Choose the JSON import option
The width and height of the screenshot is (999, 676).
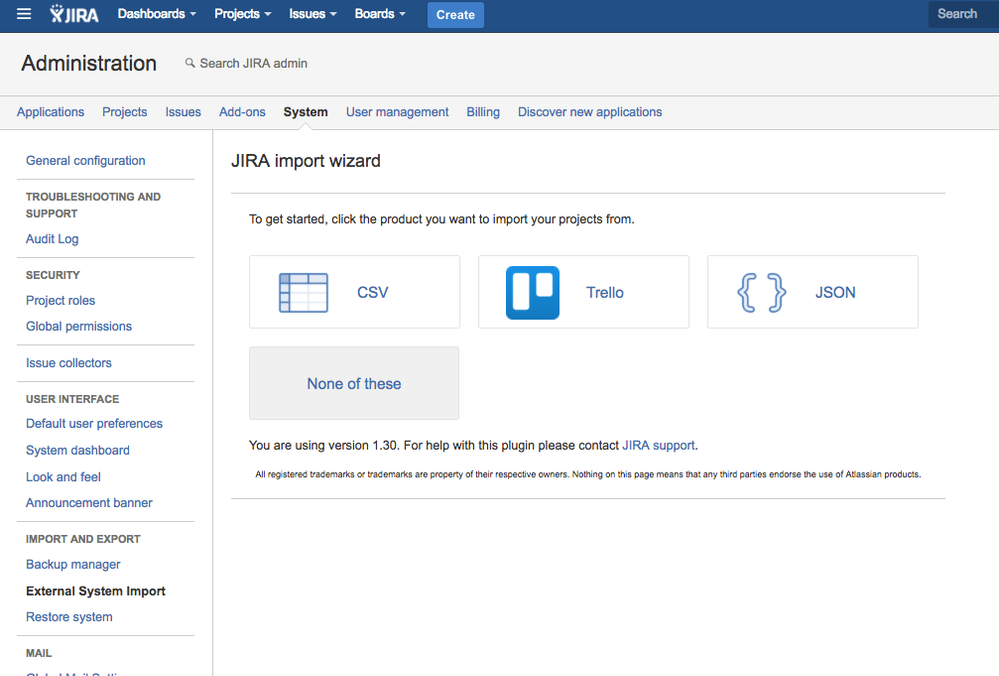tap(813, 292)
